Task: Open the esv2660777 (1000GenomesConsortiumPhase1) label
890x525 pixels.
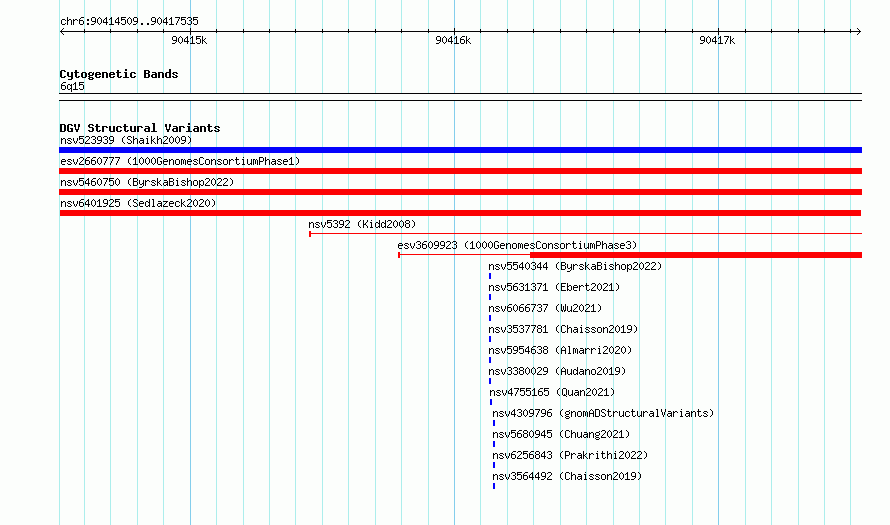Action: point(180,161)
